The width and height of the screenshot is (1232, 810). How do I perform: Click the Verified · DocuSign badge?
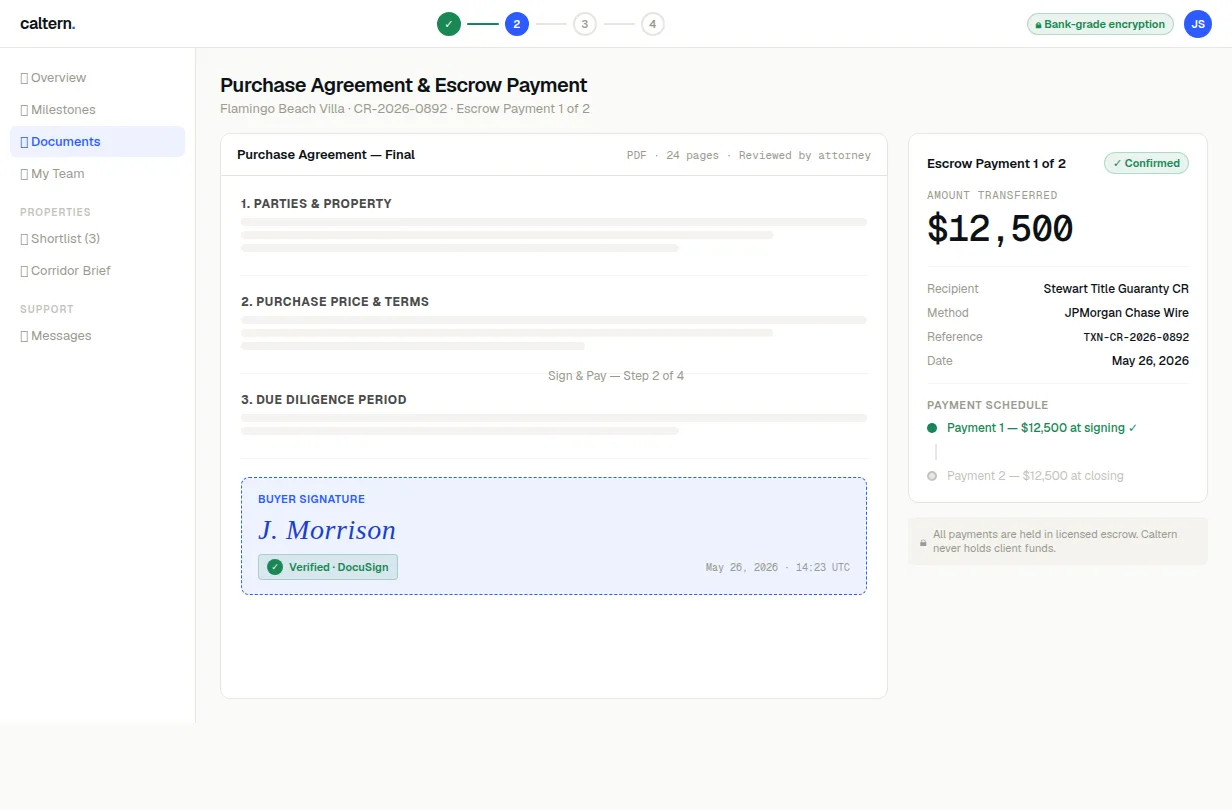coord(328,567)
